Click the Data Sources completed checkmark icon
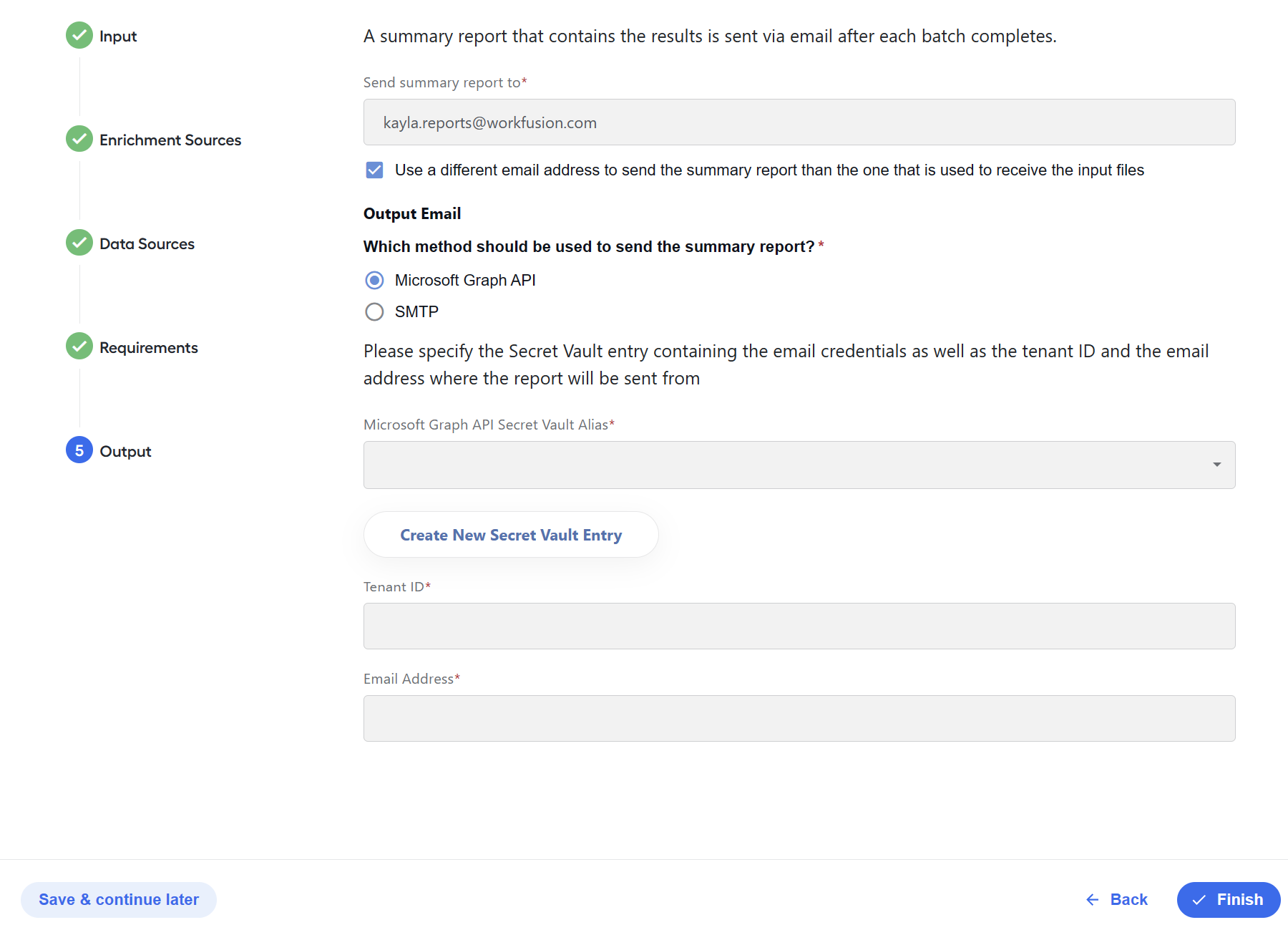Screen dimensions: 1288x930 [79, 243]
